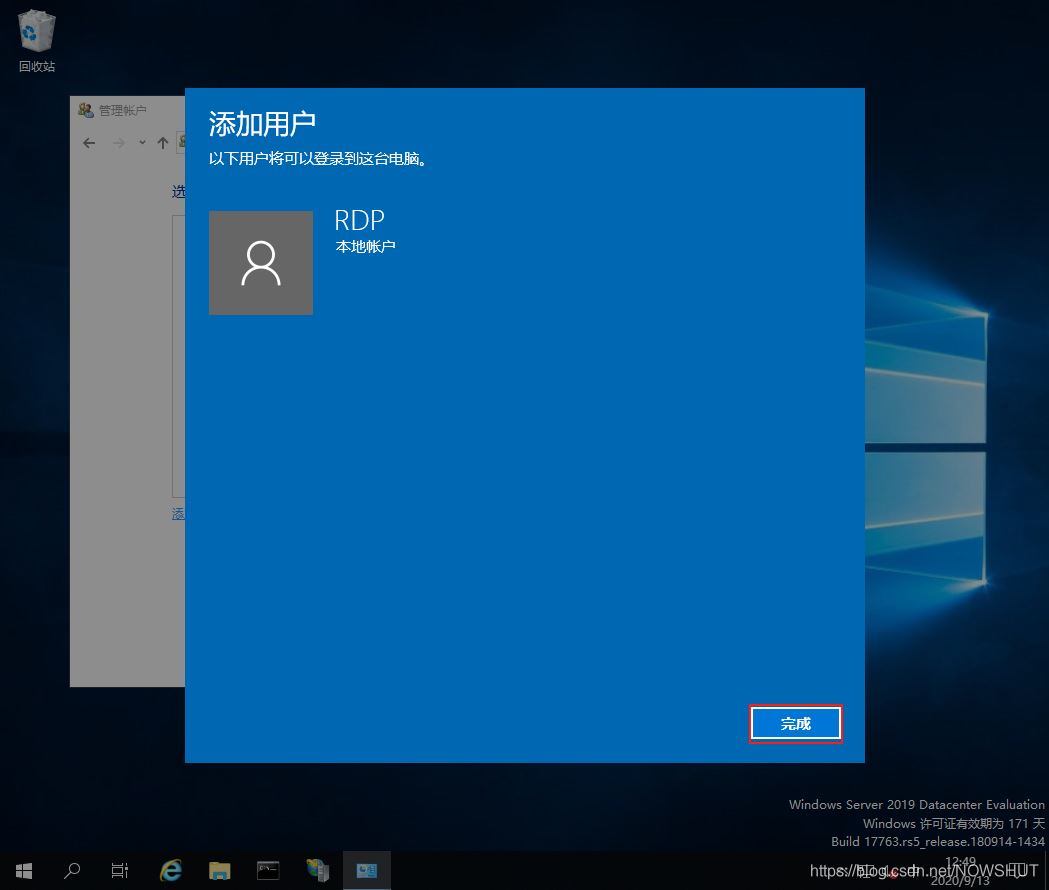Open Server Manager from the taskbar

(x=318, y=870)
